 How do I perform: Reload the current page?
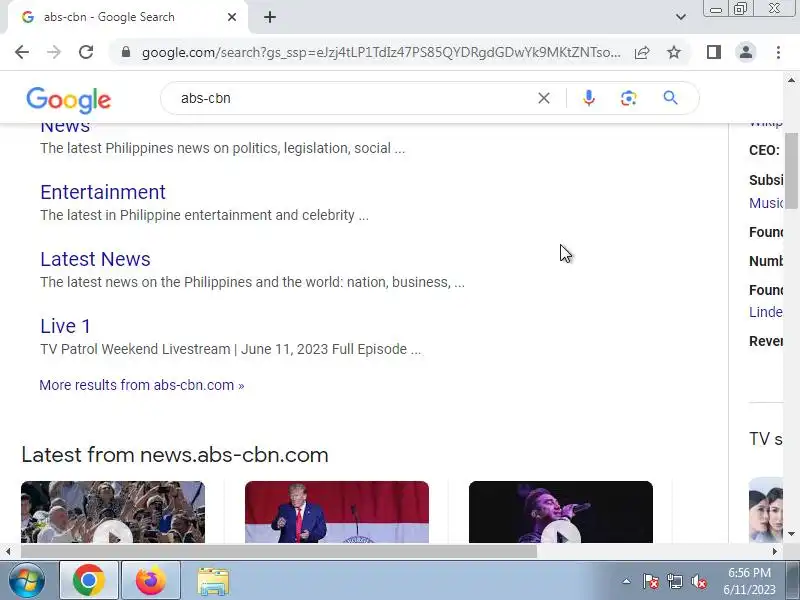click(x=86, y=52)
